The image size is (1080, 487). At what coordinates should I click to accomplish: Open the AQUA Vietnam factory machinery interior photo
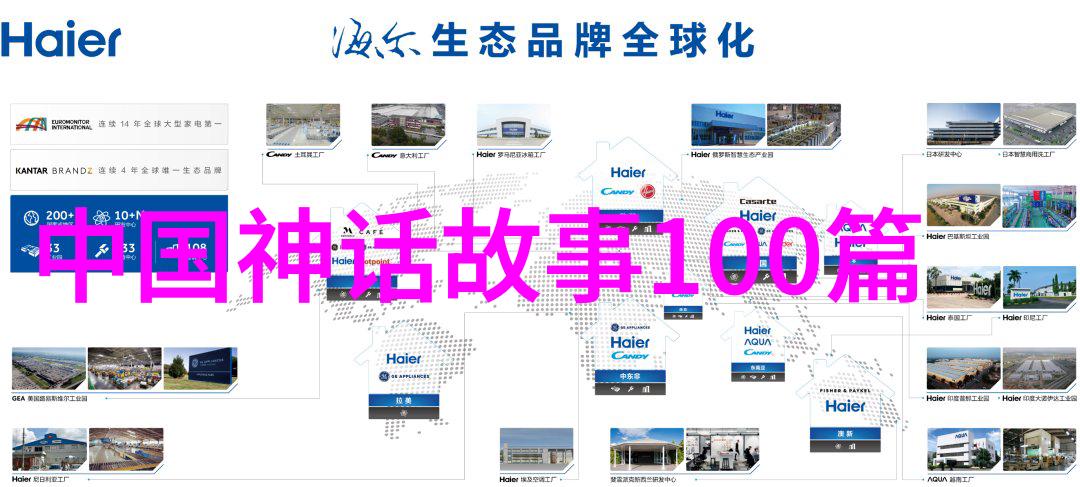[x=1039, y=449]
